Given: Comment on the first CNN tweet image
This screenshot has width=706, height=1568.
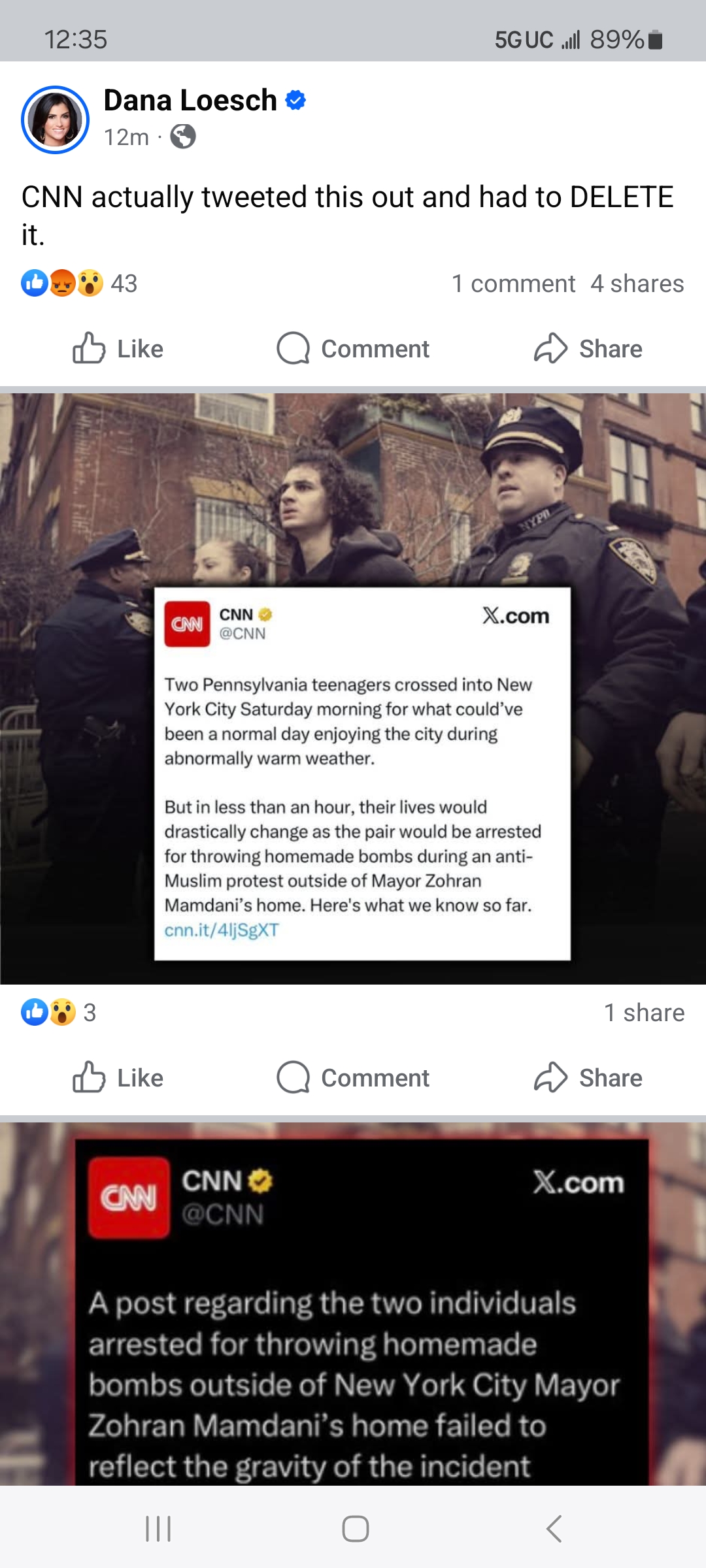Looking at the screenshot, I should pos(353,1077).
